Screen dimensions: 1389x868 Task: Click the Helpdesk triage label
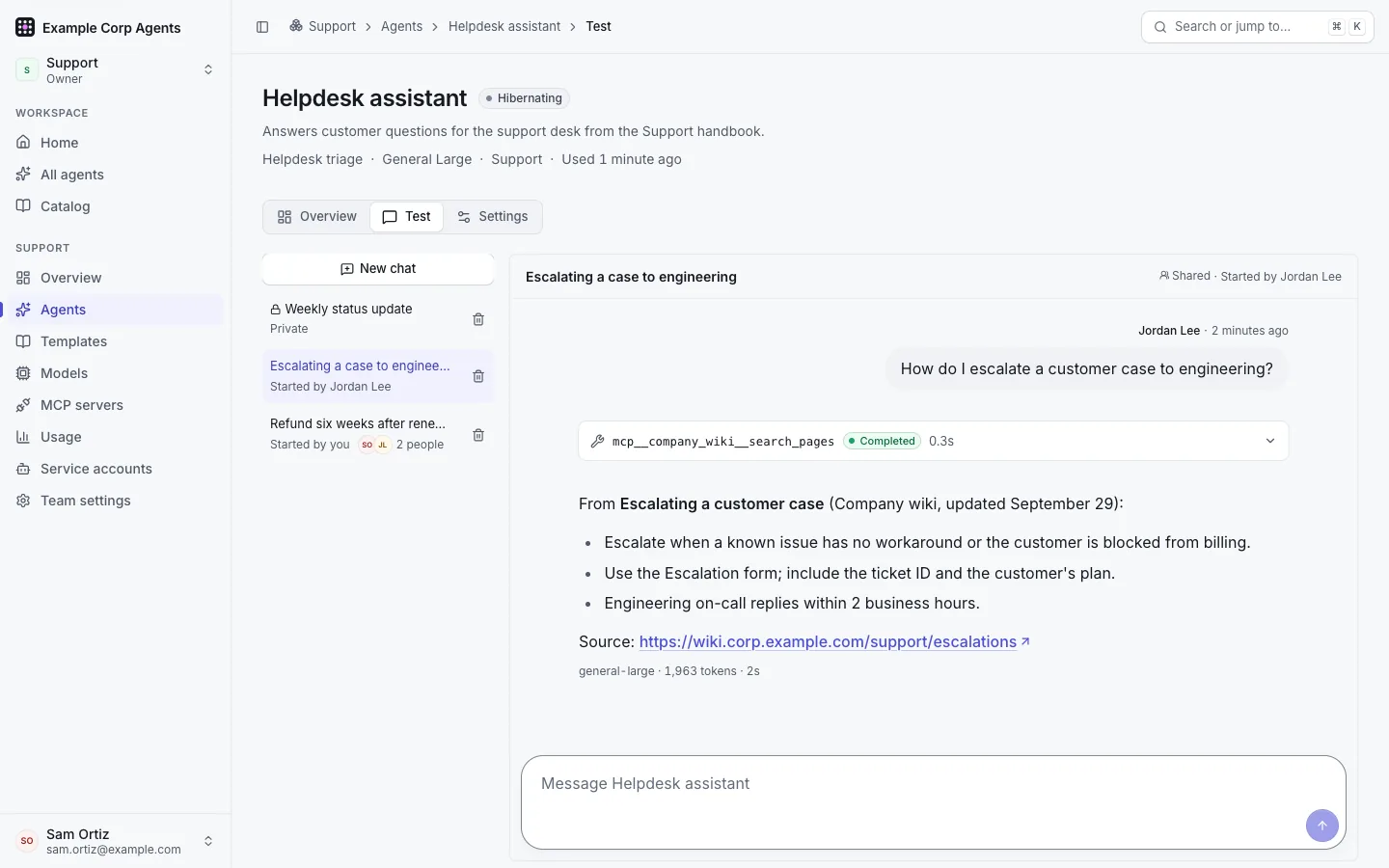click(313, 159)
